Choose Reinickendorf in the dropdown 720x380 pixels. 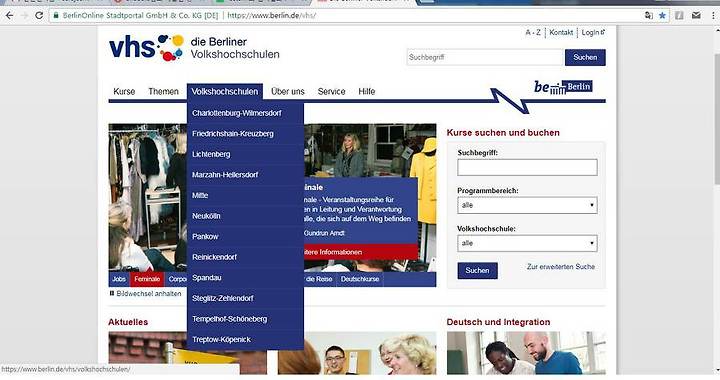pos(245,257)
